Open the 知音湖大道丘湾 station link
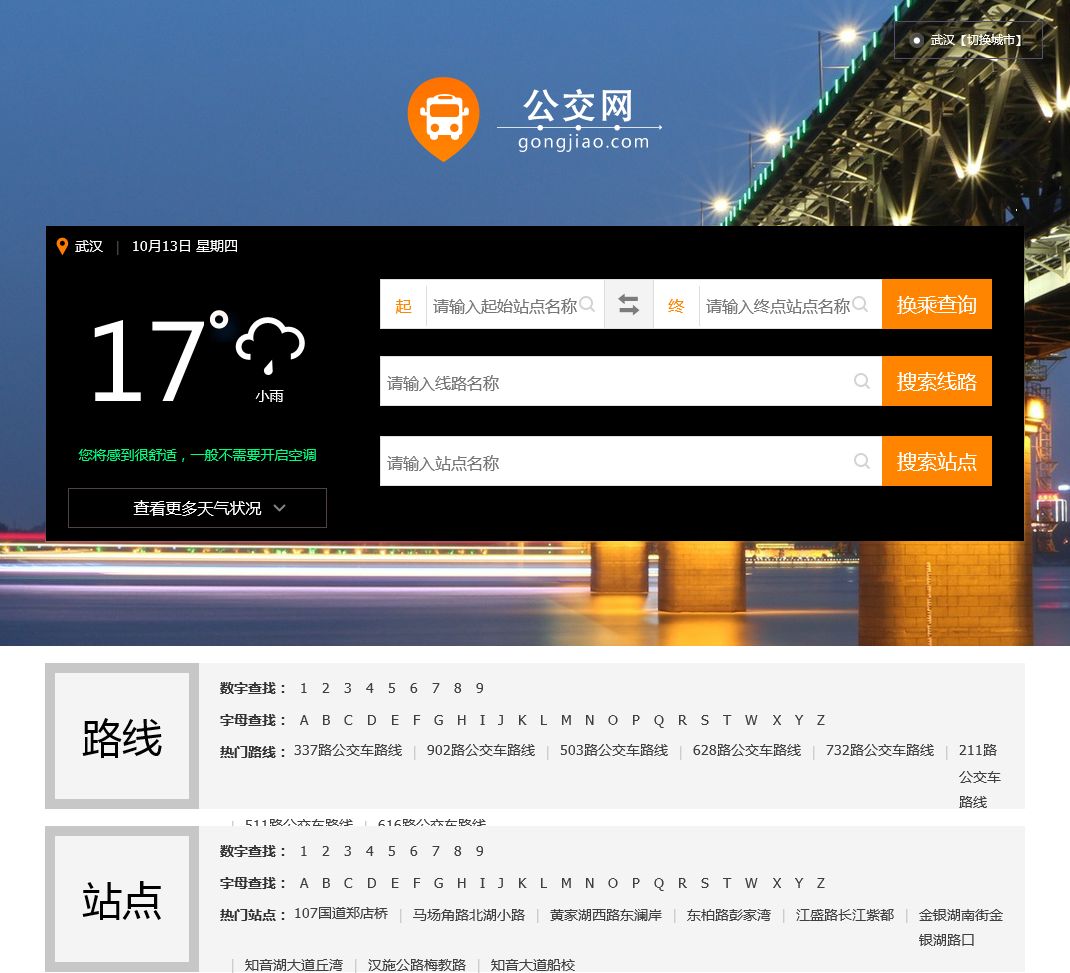This screenshot has height=973, width=1070. pyautogui.click(x=293, y=965)
